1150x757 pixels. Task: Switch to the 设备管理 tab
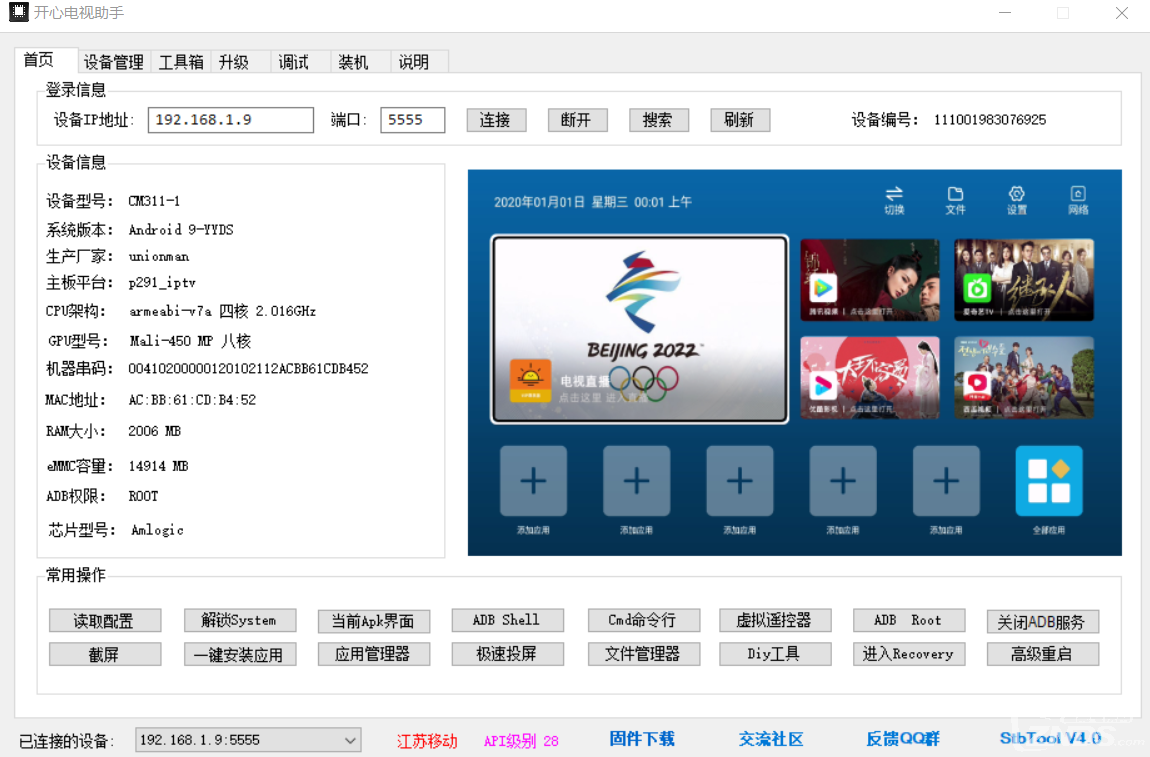pos(114,62)
